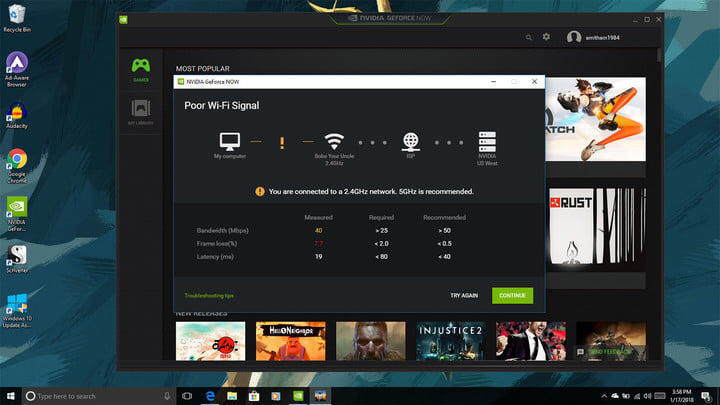
Task: Select the Injustice 2 game tile
Action: 450,341
